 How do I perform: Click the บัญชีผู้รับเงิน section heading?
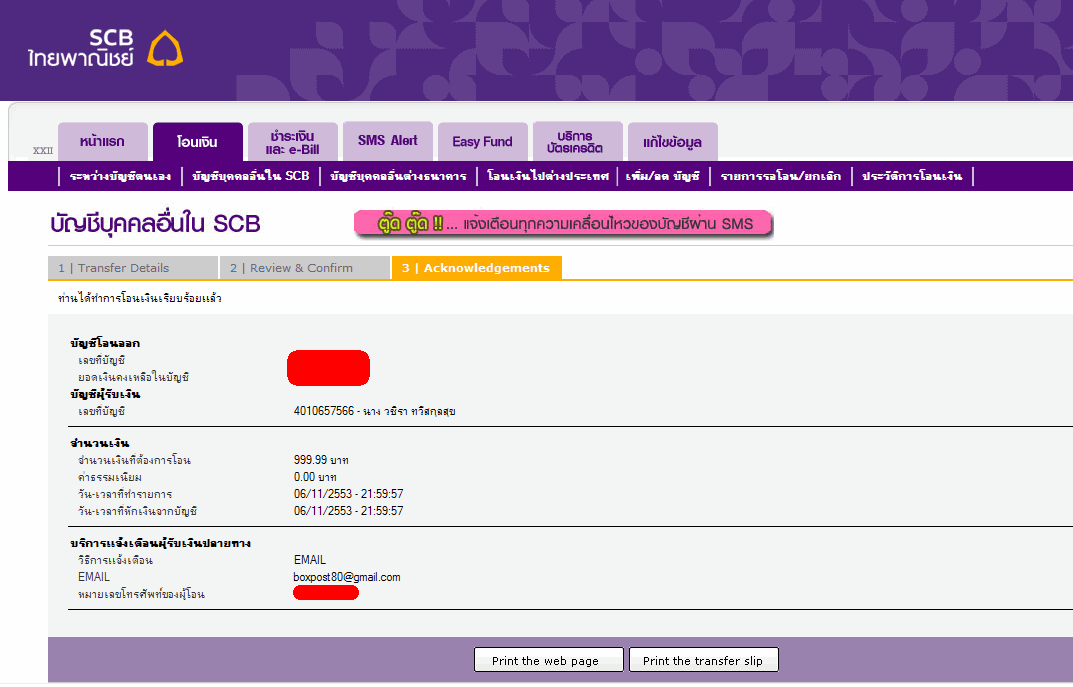pyautogui.click(x=105, y=394)
